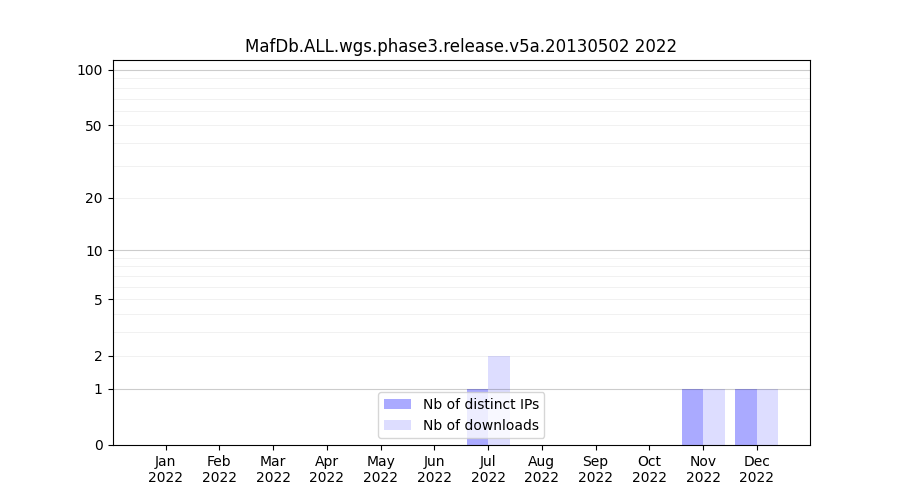Click the Jan 2022 x-axis label

coord(166,469)
